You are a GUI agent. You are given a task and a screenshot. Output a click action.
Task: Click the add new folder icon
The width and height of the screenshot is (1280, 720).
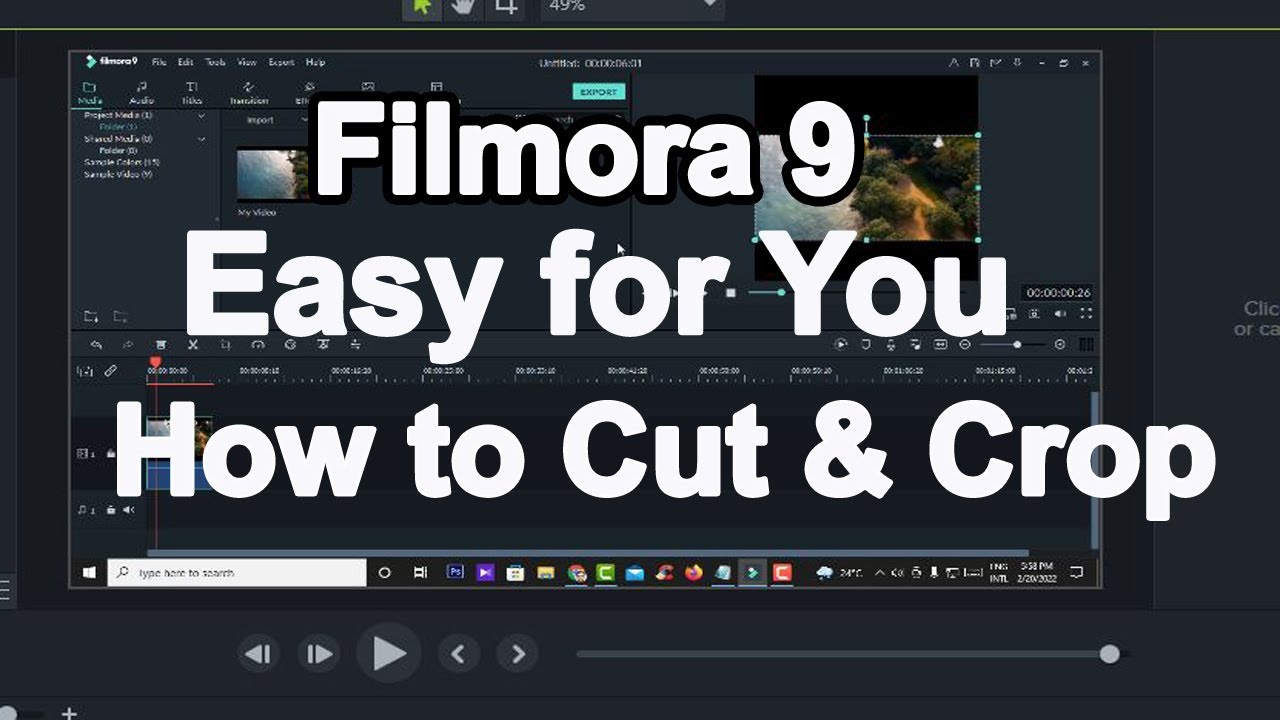click(91, 317)
